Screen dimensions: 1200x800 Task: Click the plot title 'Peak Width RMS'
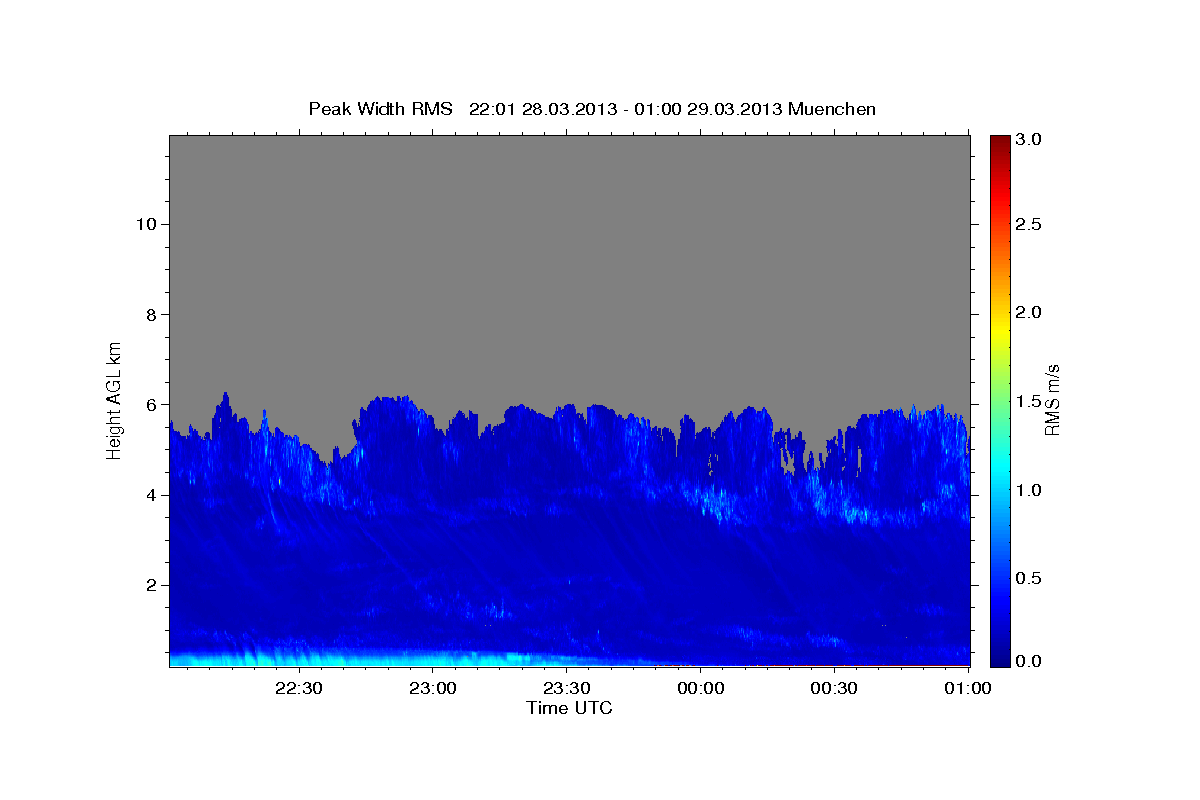point(380,108)
